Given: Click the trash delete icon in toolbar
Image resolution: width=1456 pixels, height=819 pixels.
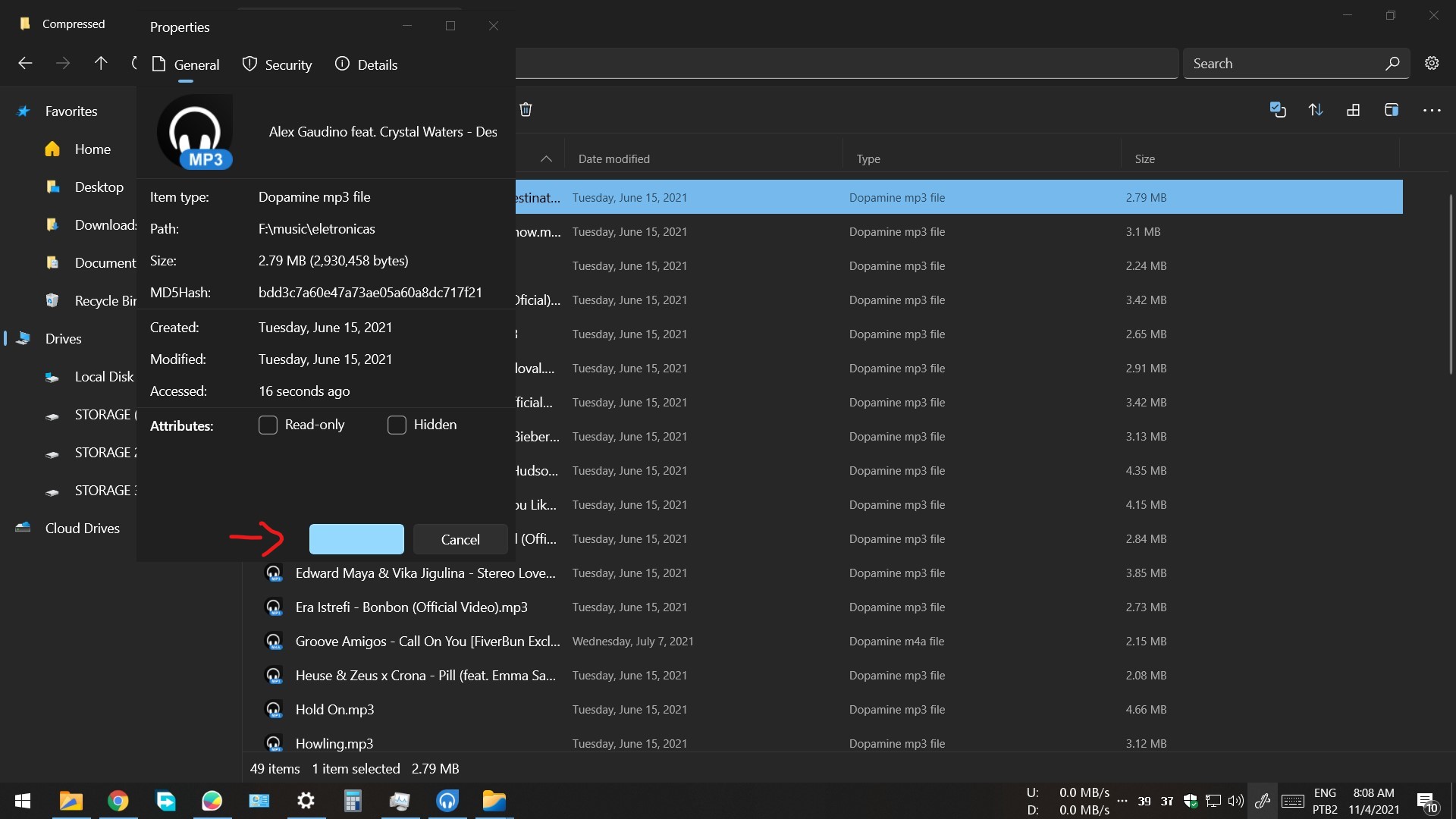Looking at the screenshot, I should coord(526,109).
